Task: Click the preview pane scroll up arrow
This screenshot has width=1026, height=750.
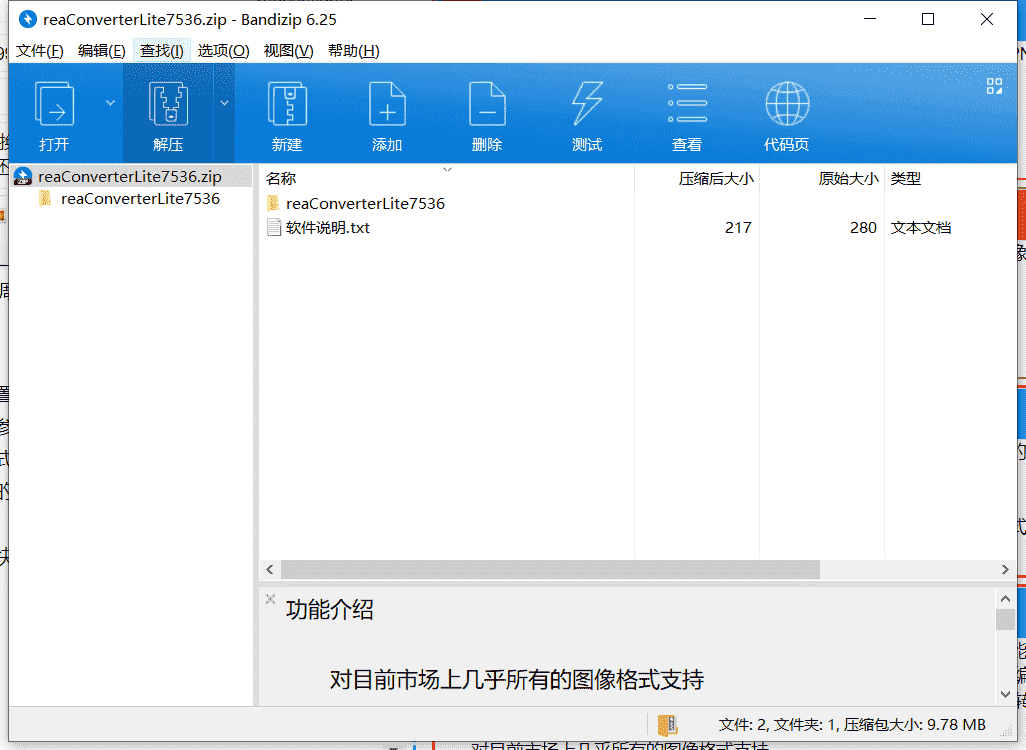Action: 1005,599
